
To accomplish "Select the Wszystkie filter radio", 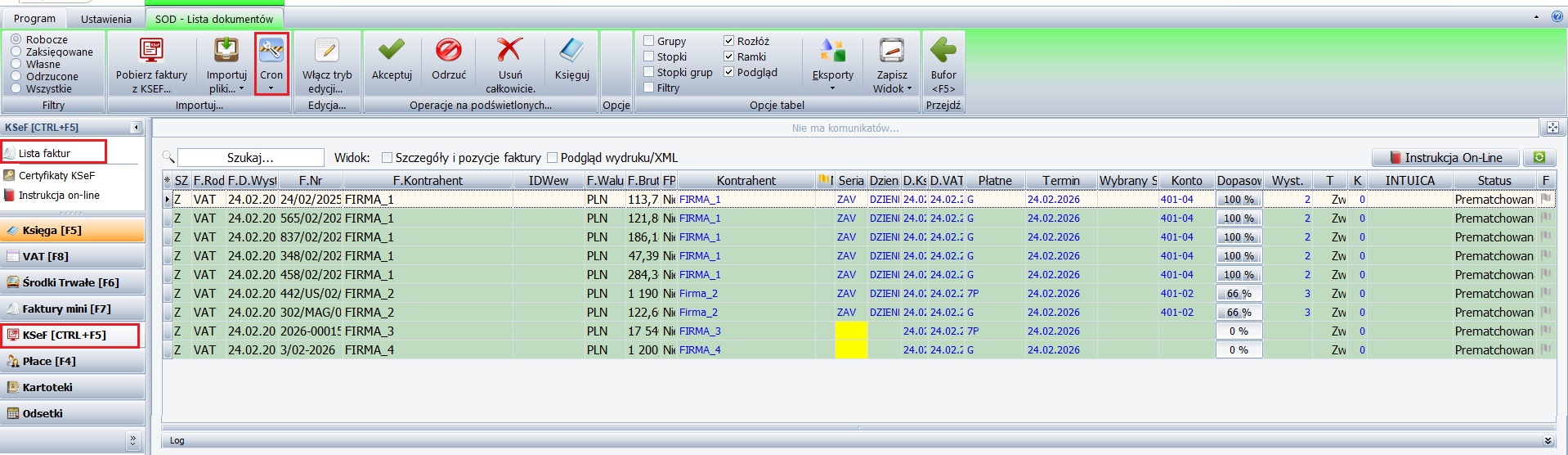I will 16,88.
